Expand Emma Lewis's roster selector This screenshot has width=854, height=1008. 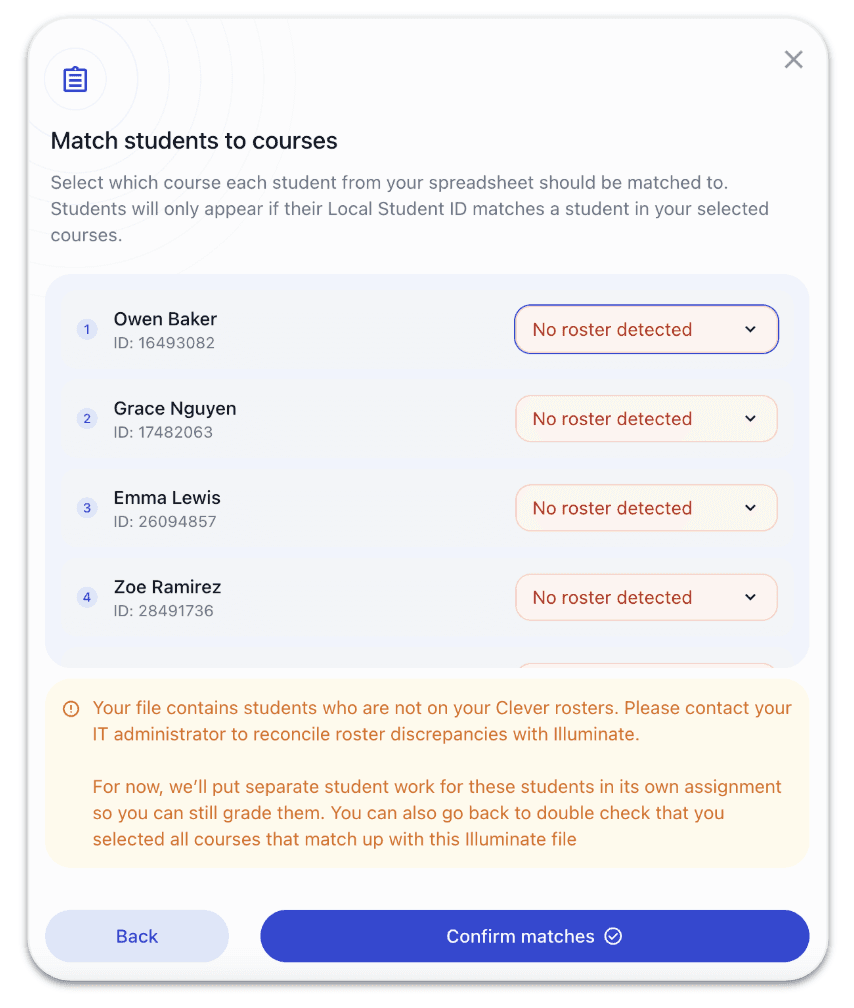[x=645, y=508]
